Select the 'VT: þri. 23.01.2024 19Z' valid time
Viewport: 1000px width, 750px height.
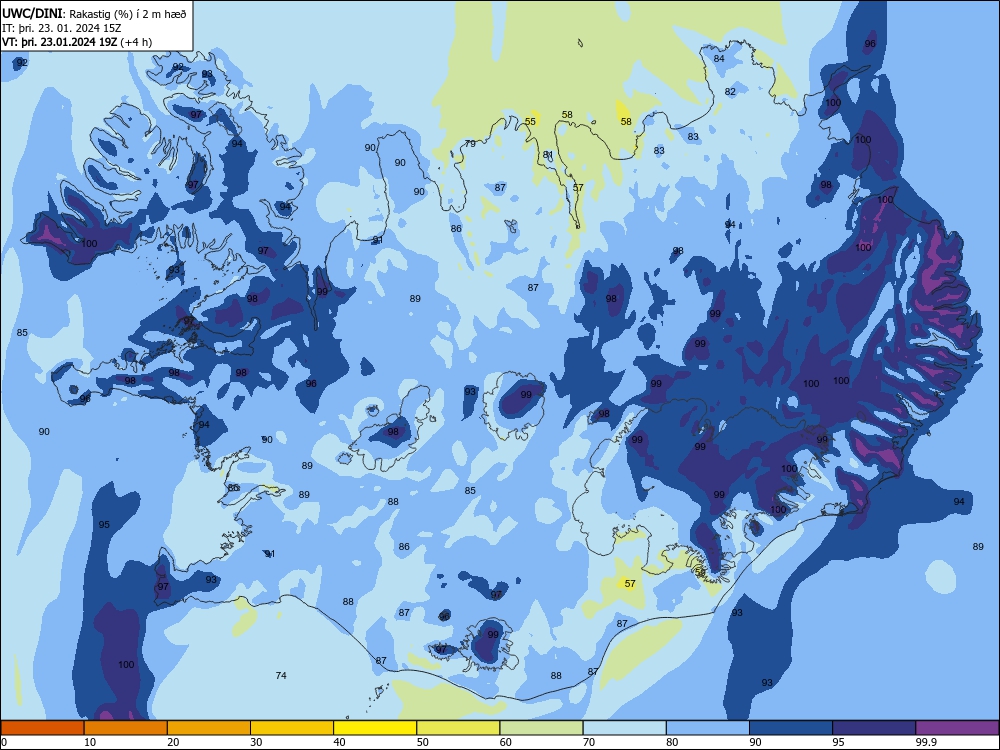(60, 42)
